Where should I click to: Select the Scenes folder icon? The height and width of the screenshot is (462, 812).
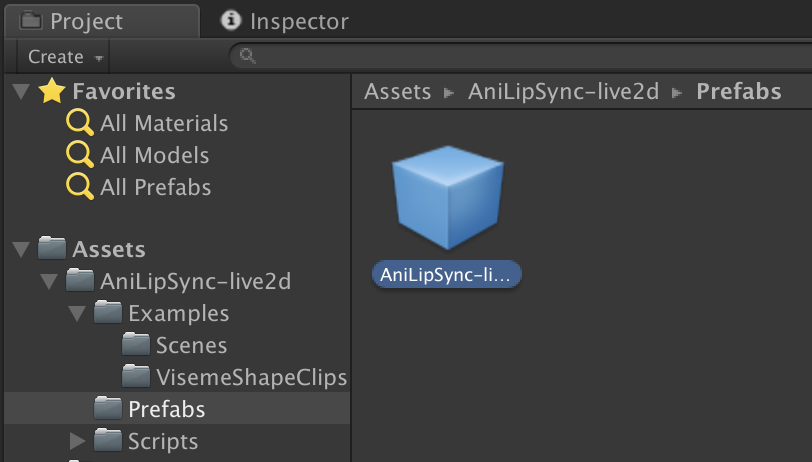[136, 344]
